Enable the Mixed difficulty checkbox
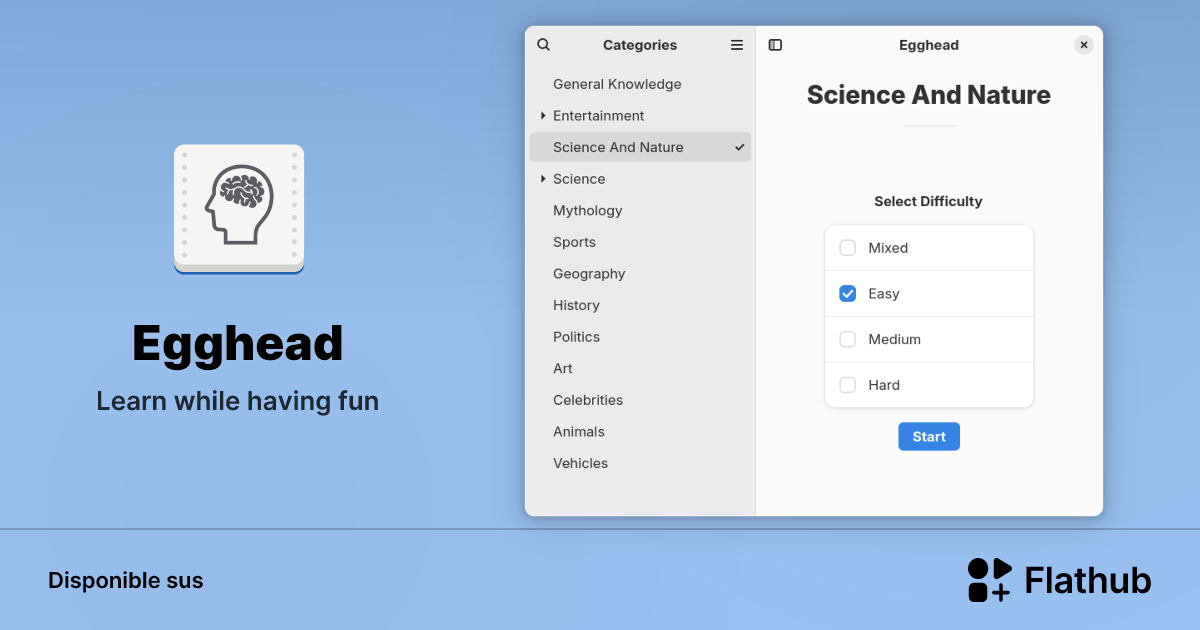The image size is (1200, 630). point(847,247)
